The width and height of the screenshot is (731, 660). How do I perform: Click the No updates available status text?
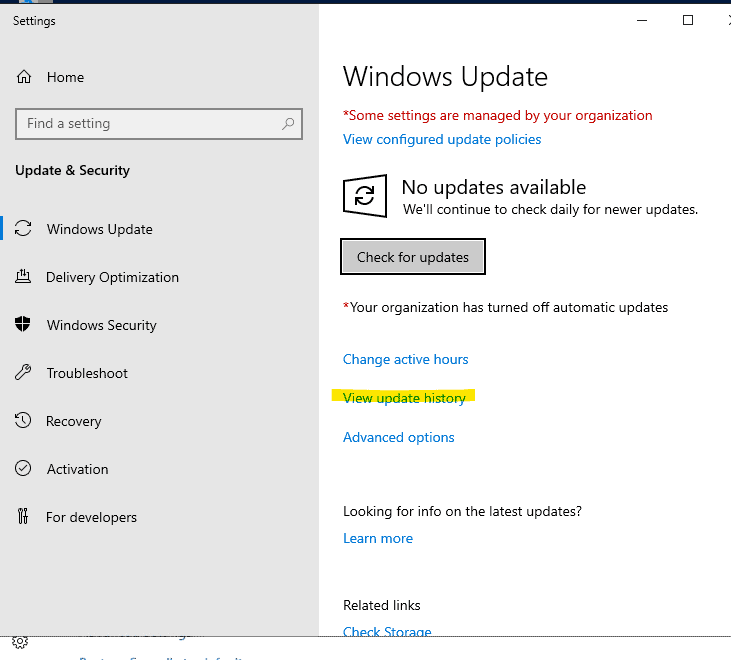[x=494, y=187]
